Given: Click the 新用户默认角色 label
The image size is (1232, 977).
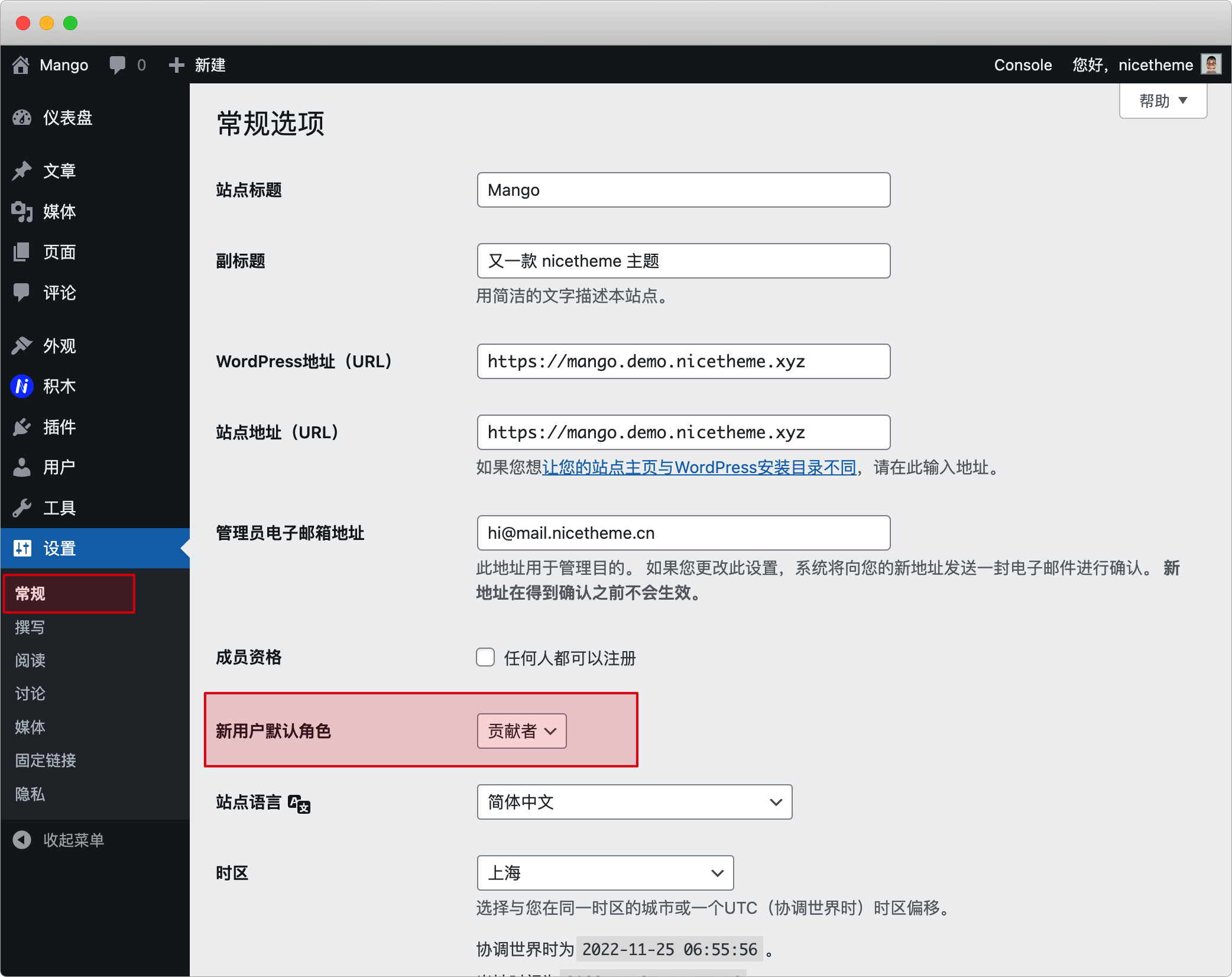Looking at the screenshot, I should (x=273, y=731).
